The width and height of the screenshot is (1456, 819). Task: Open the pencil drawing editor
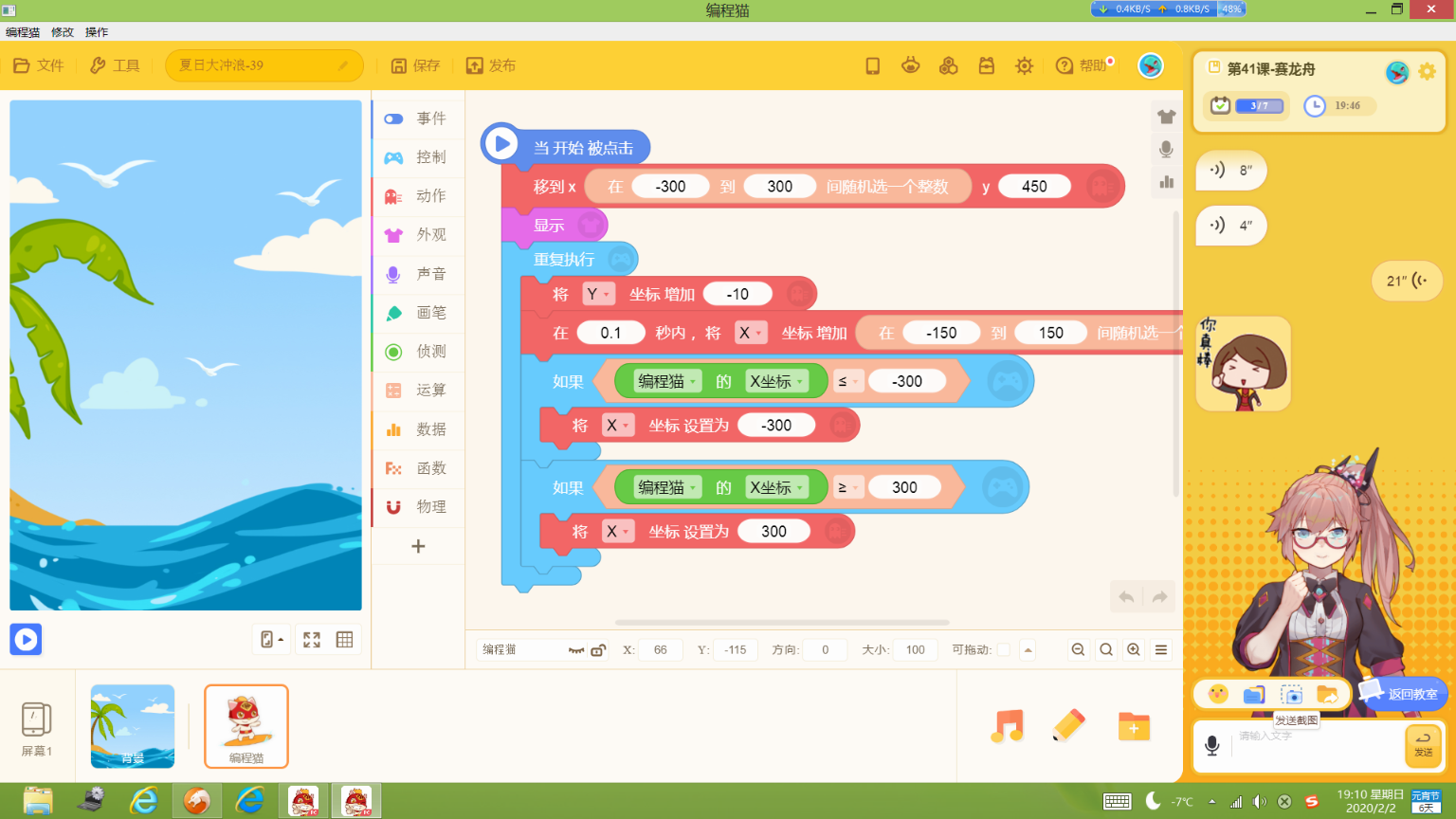(x=1069, y=725)
